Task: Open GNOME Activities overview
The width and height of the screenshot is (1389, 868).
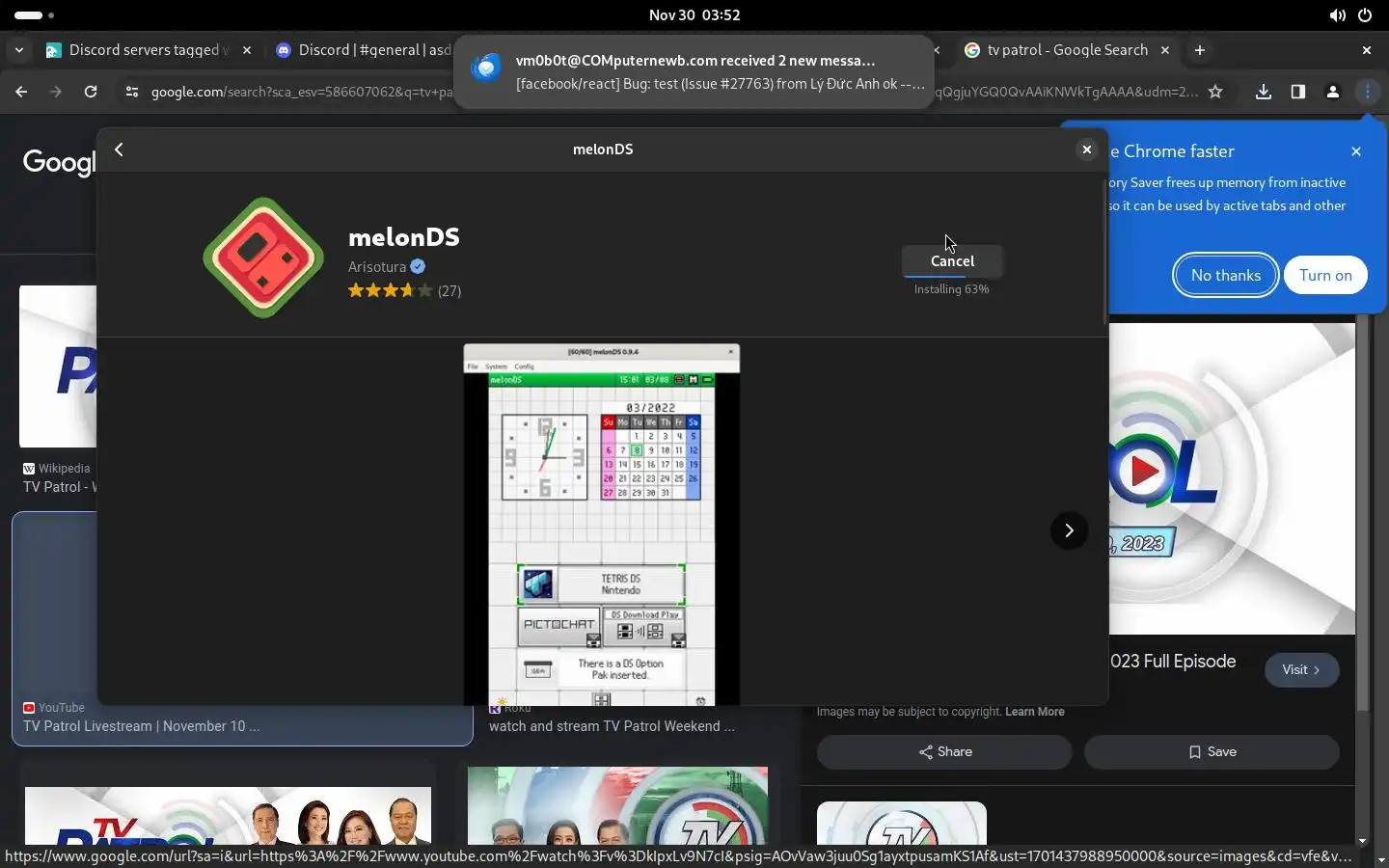Action: coord(35,15)
